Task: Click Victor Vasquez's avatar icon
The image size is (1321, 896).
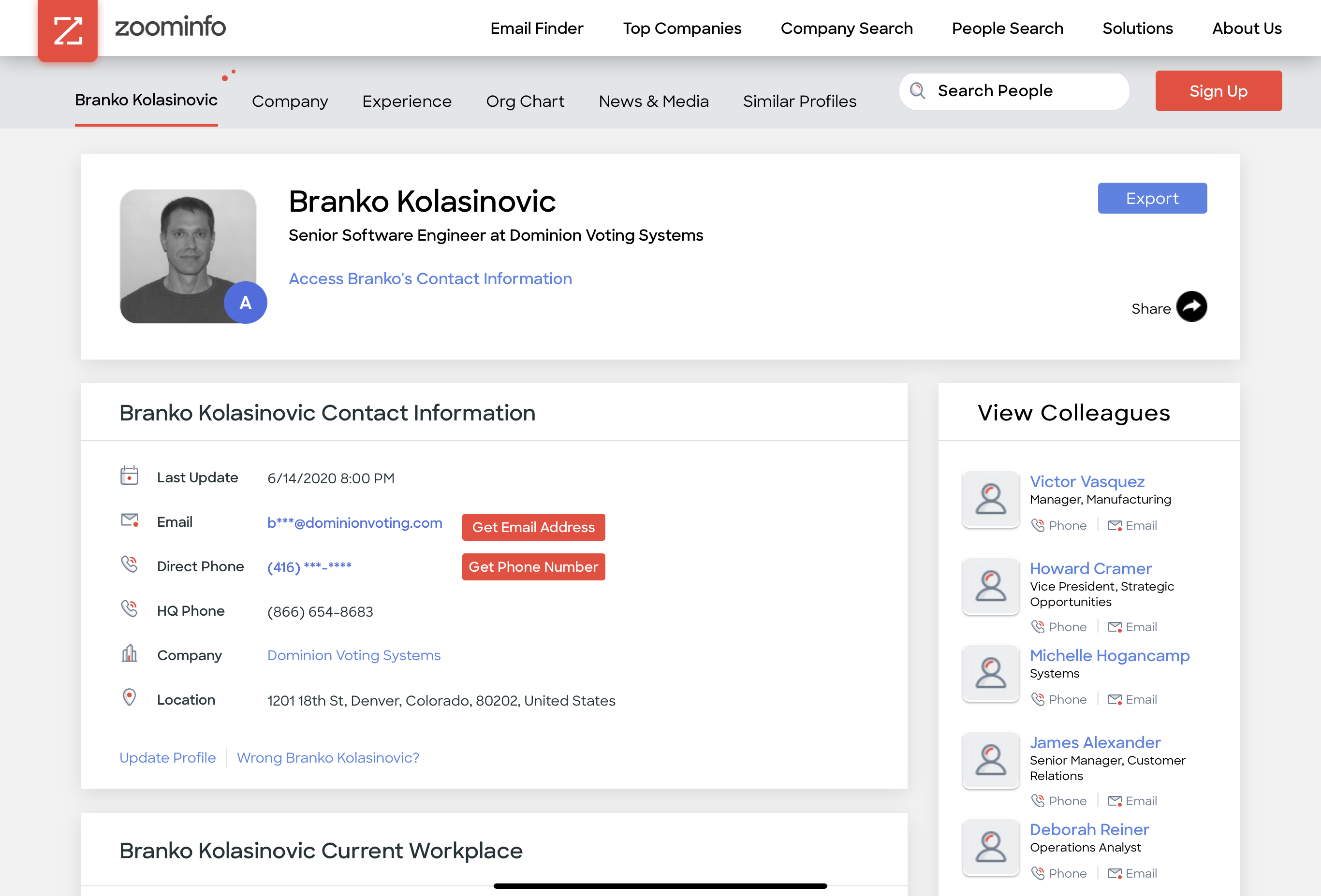Action: [x=991, y=499]
